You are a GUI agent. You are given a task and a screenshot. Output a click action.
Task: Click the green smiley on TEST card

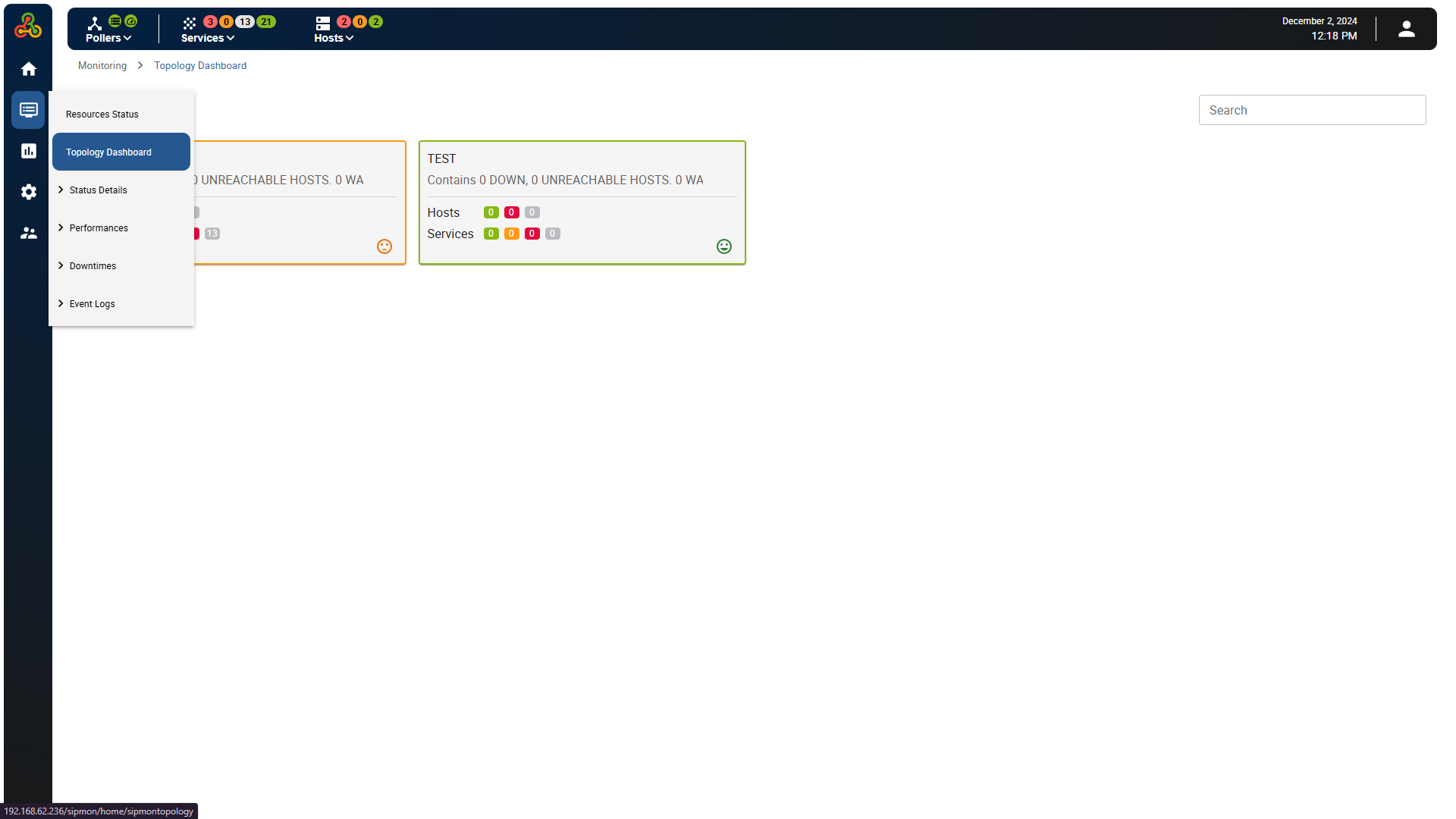[x=724, y=246]
